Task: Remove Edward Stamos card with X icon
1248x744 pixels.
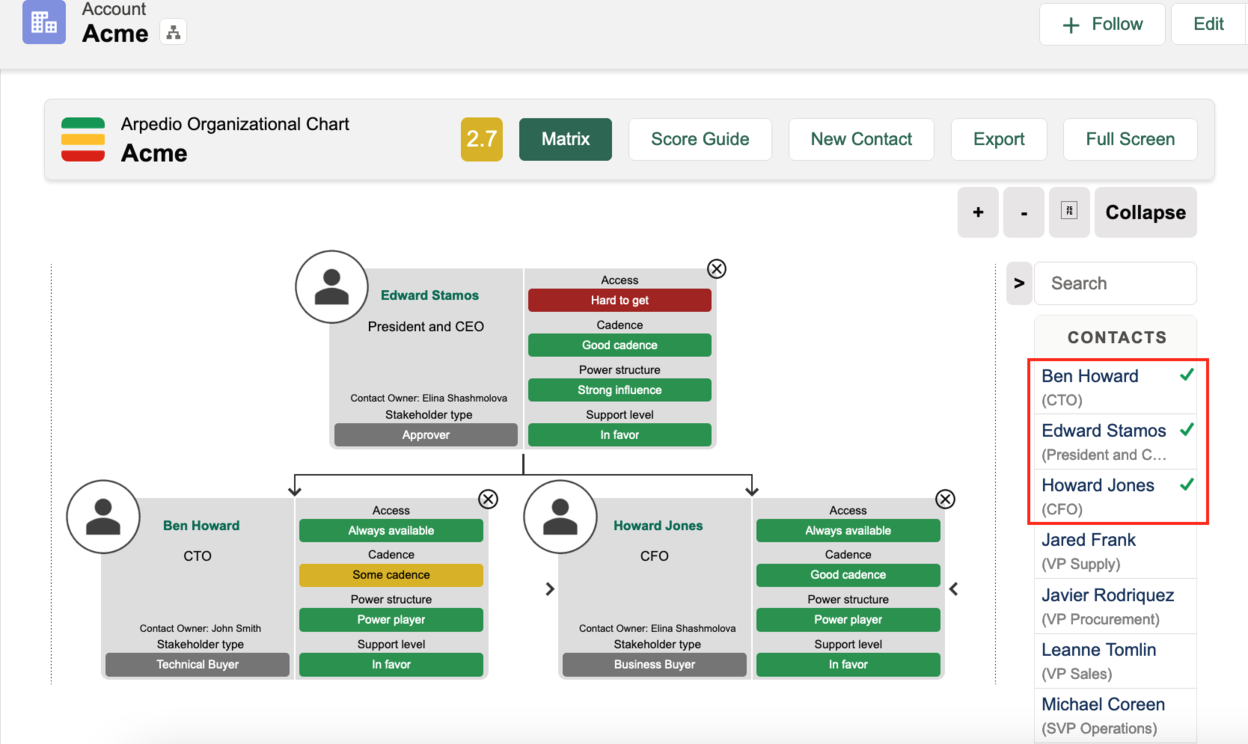Action: coord(717,268)
